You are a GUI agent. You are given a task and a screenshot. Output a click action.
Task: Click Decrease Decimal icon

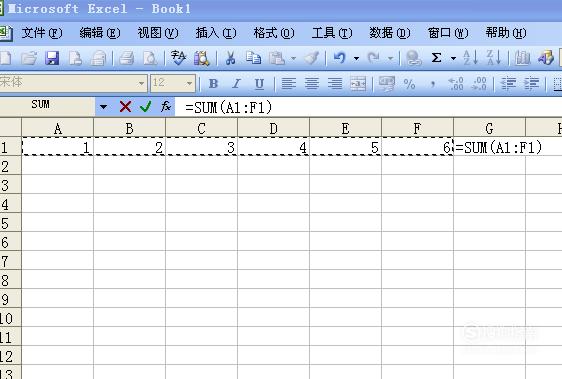coord(479,84)
